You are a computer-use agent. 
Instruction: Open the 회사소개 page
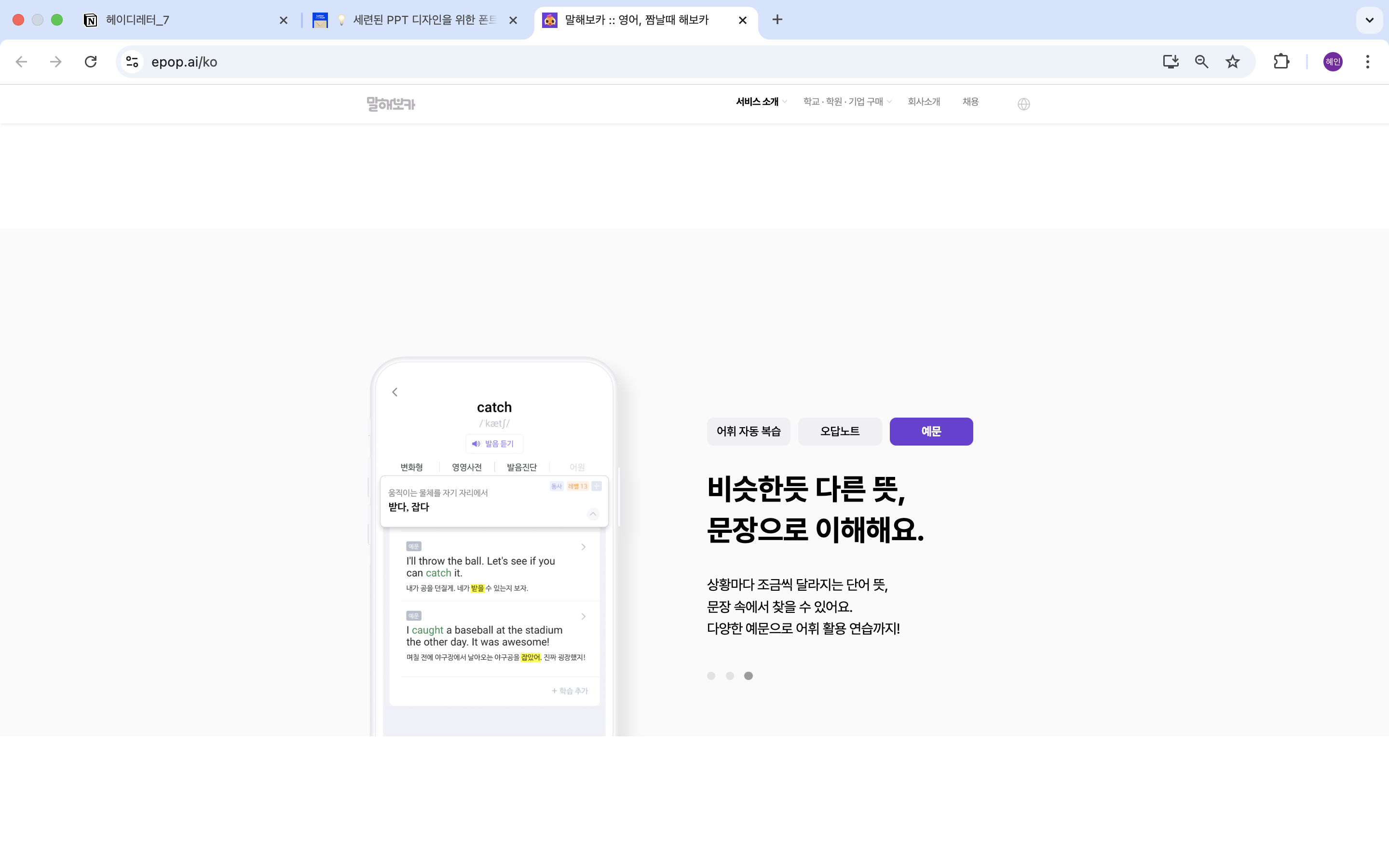924,102
